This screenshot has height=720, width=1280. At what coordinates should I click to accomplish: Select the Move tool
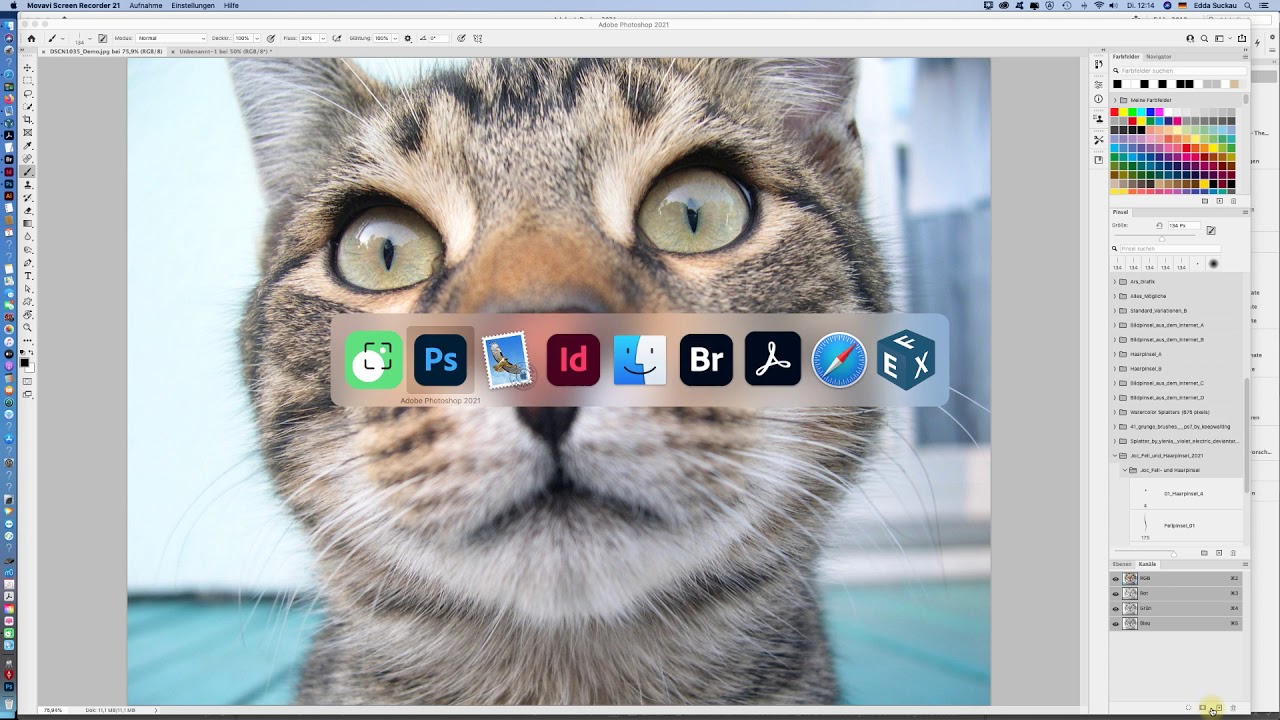point(28,67)
